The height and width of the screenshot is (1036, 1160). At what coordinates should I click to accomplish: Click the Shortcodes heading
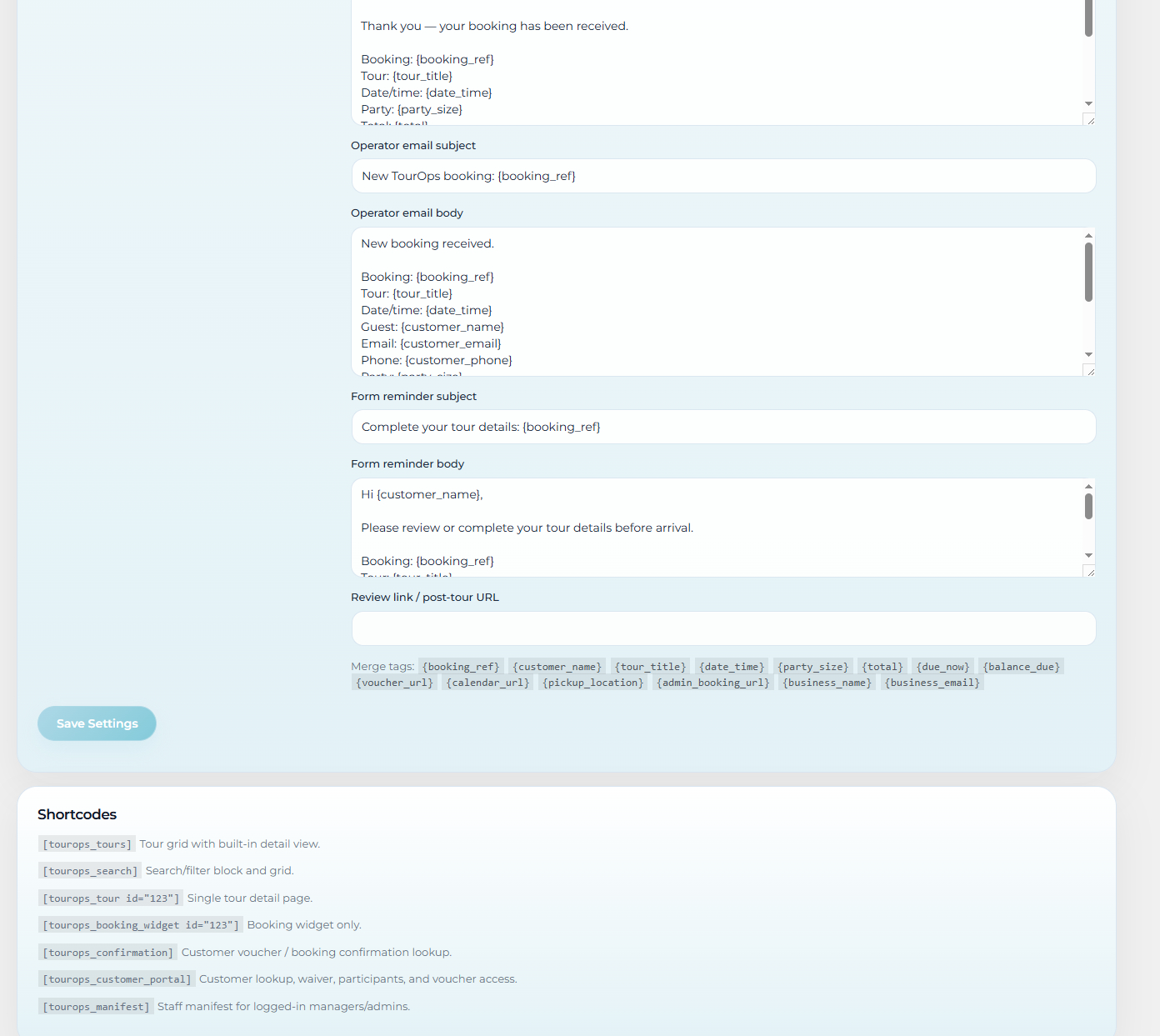(x=77, y=814)
